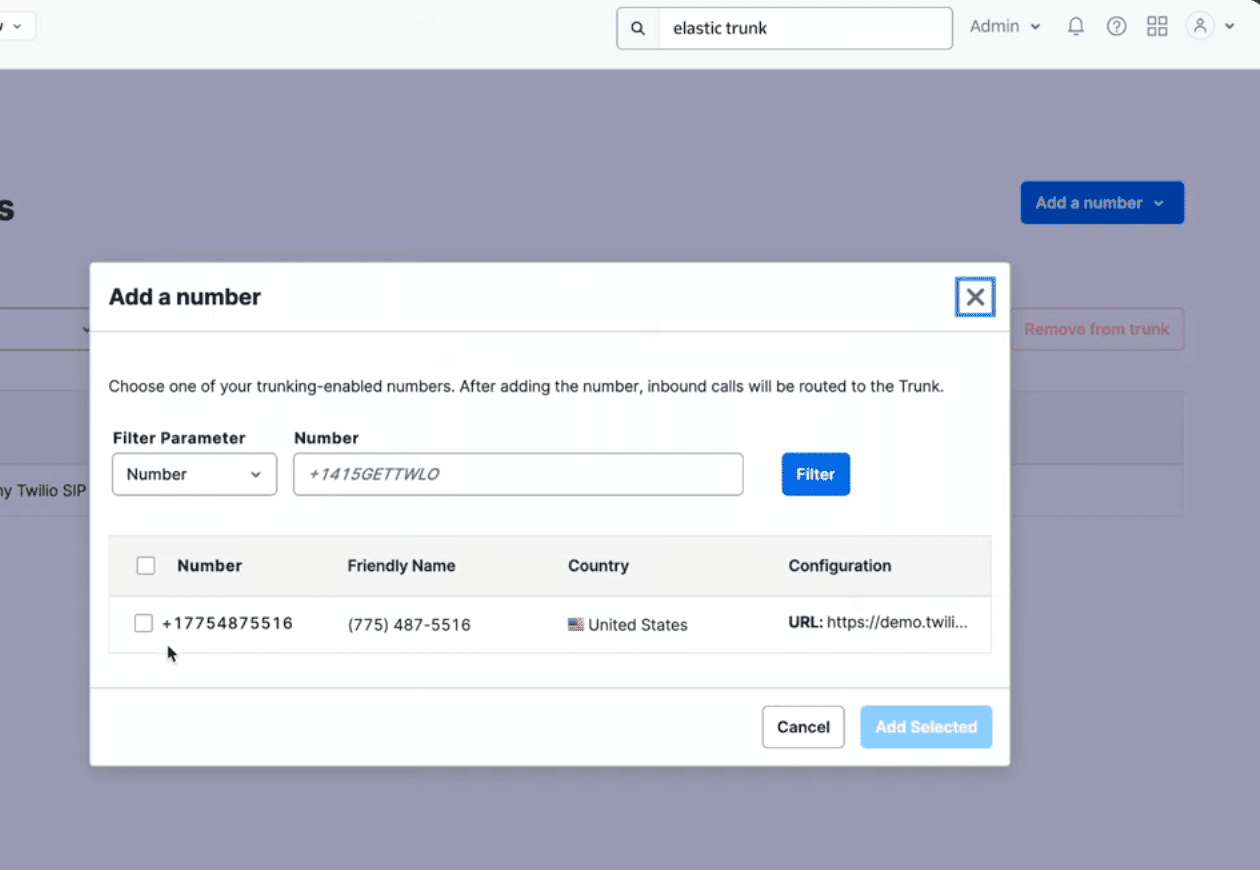Click Cancel in the dialog
Screen dimensions: 1260x870
click(803, 727)
